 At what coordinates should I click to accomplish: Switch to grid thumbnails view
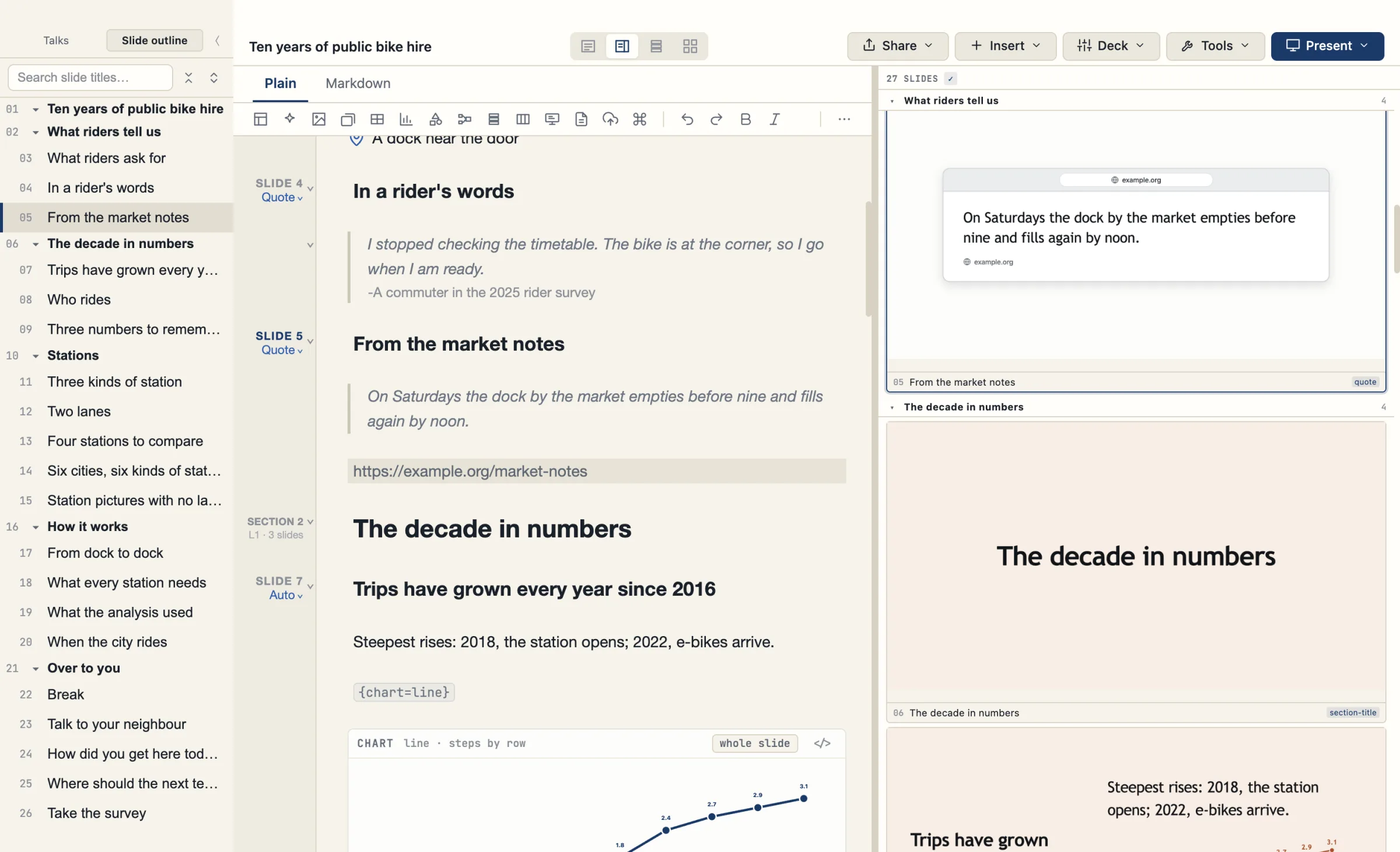(x=690, y=46)
